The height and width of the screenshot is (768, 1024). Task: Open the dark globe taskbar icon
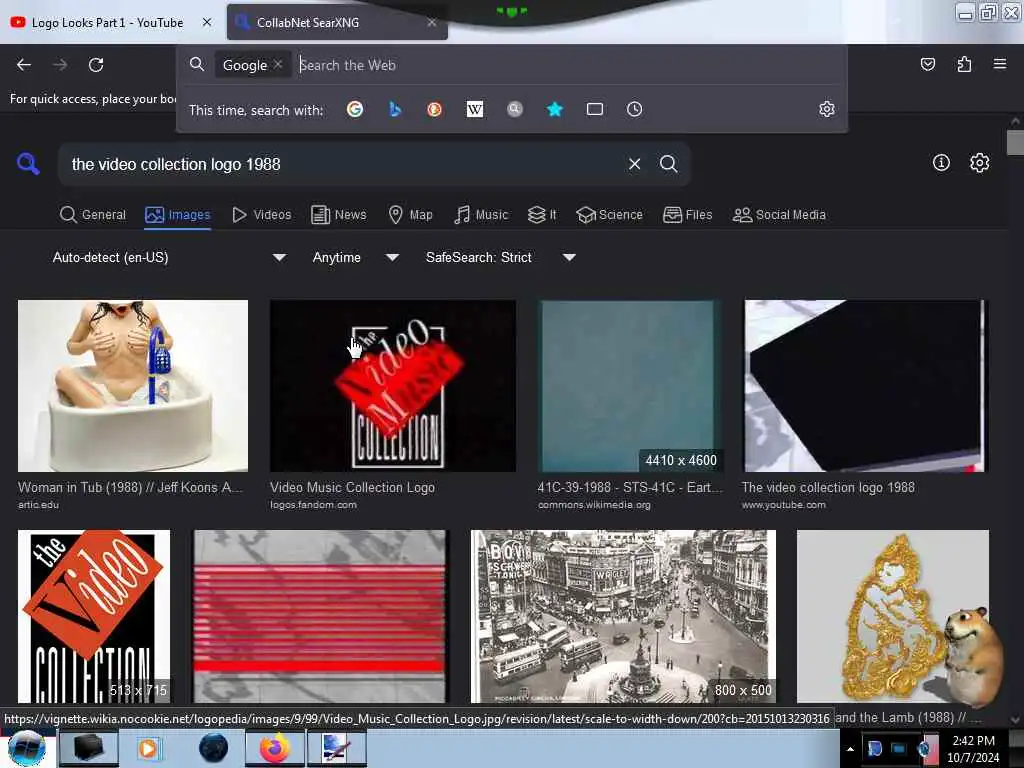click(x=214, y=748)
